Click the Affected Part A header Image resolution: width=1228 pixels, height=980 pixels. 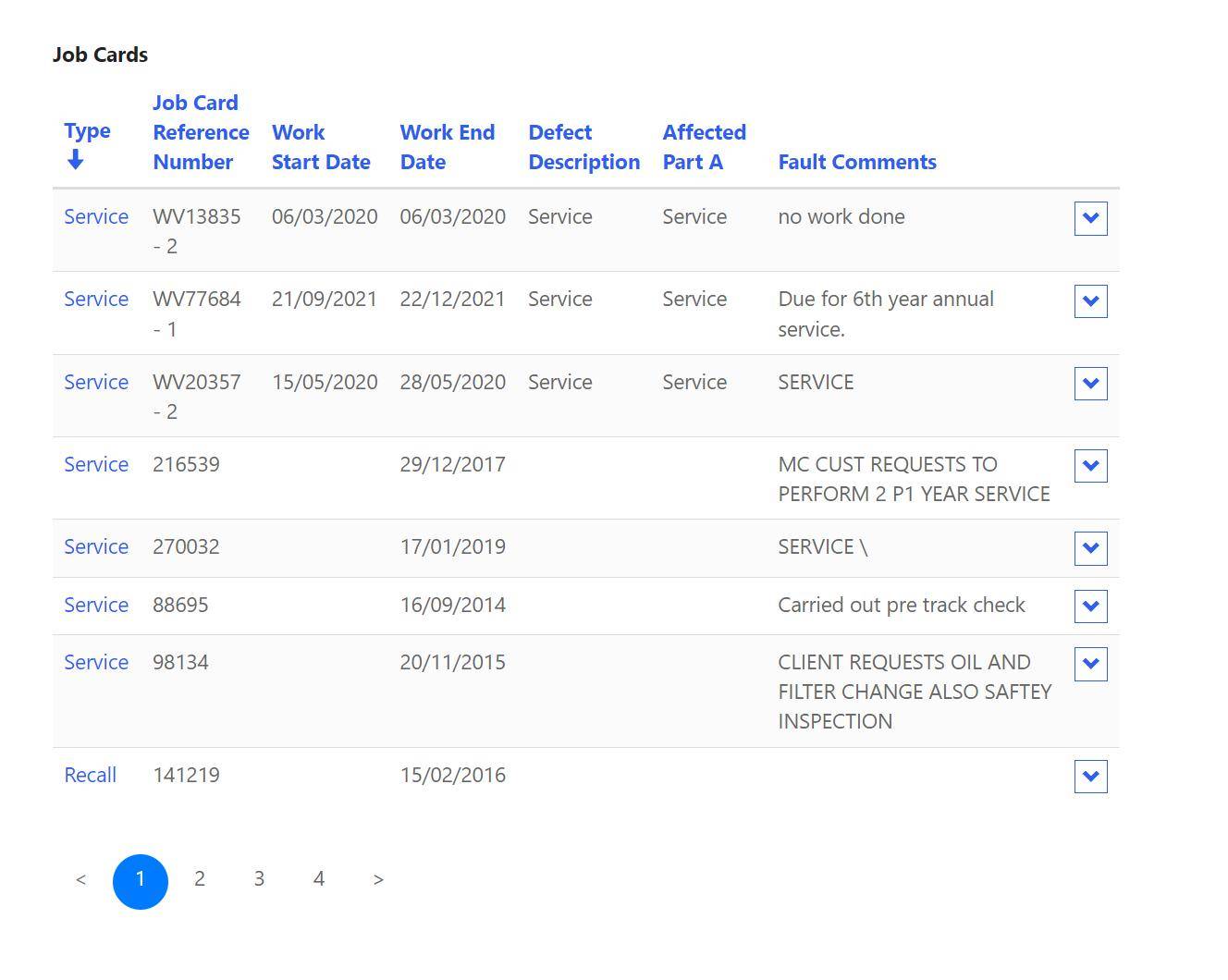click(x=704, y=147)
